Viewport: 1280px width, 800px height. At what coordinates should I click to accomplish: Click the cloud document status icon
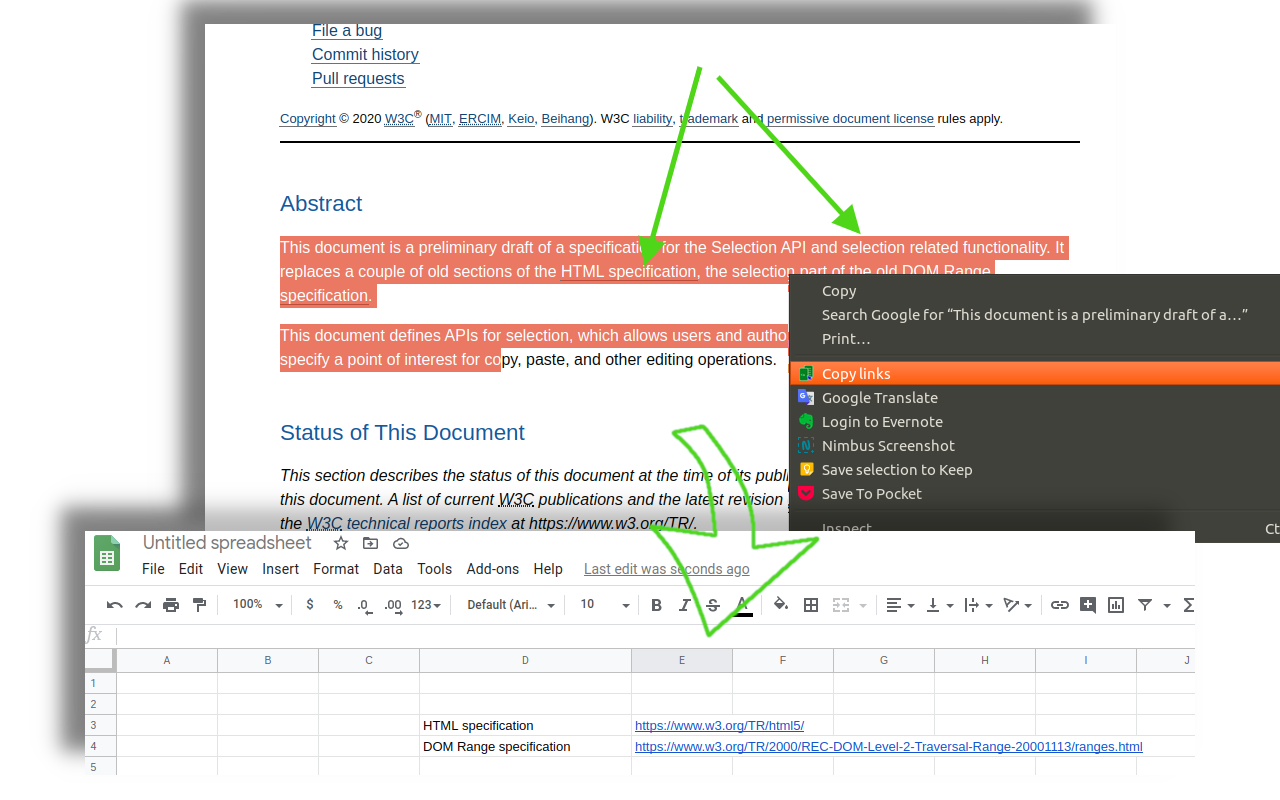401,543
